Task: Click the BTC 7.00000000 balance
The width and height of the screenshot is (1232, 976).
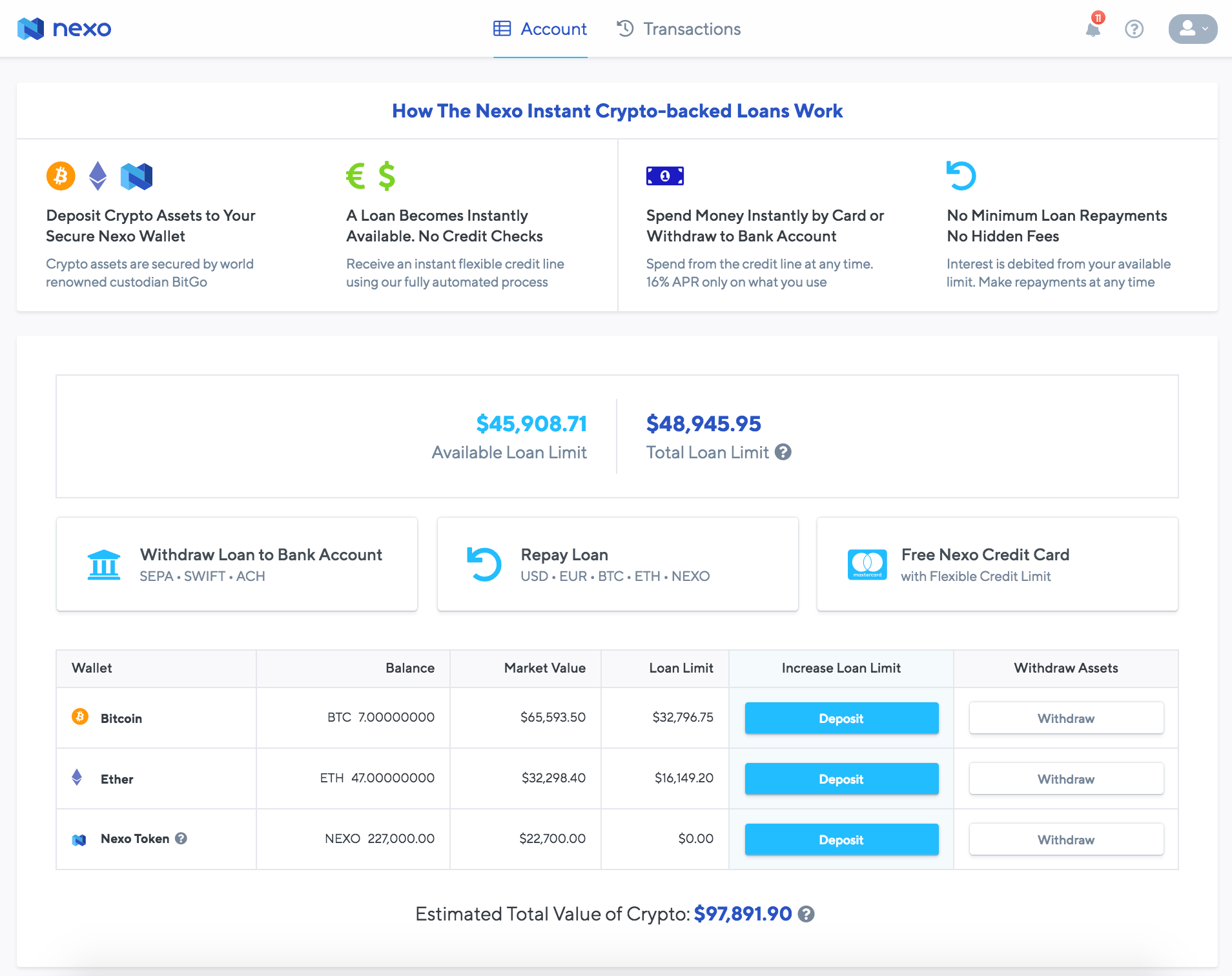Action: pos(381,717)
